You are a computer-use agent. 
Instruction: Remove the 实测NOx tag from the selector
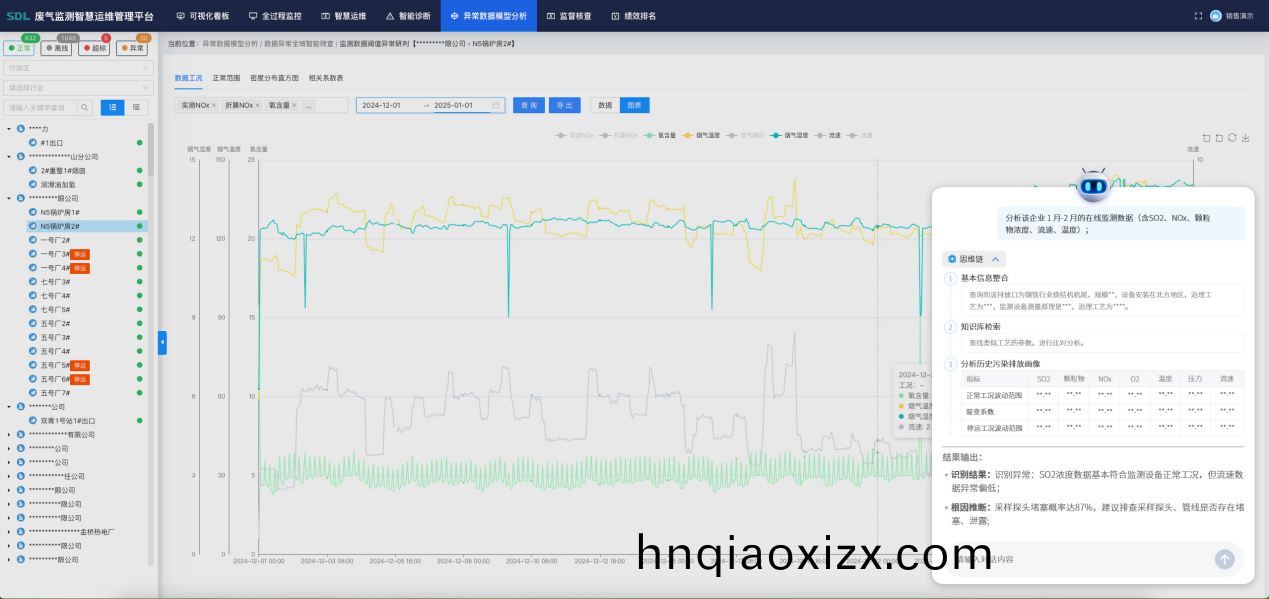[213, 105]
